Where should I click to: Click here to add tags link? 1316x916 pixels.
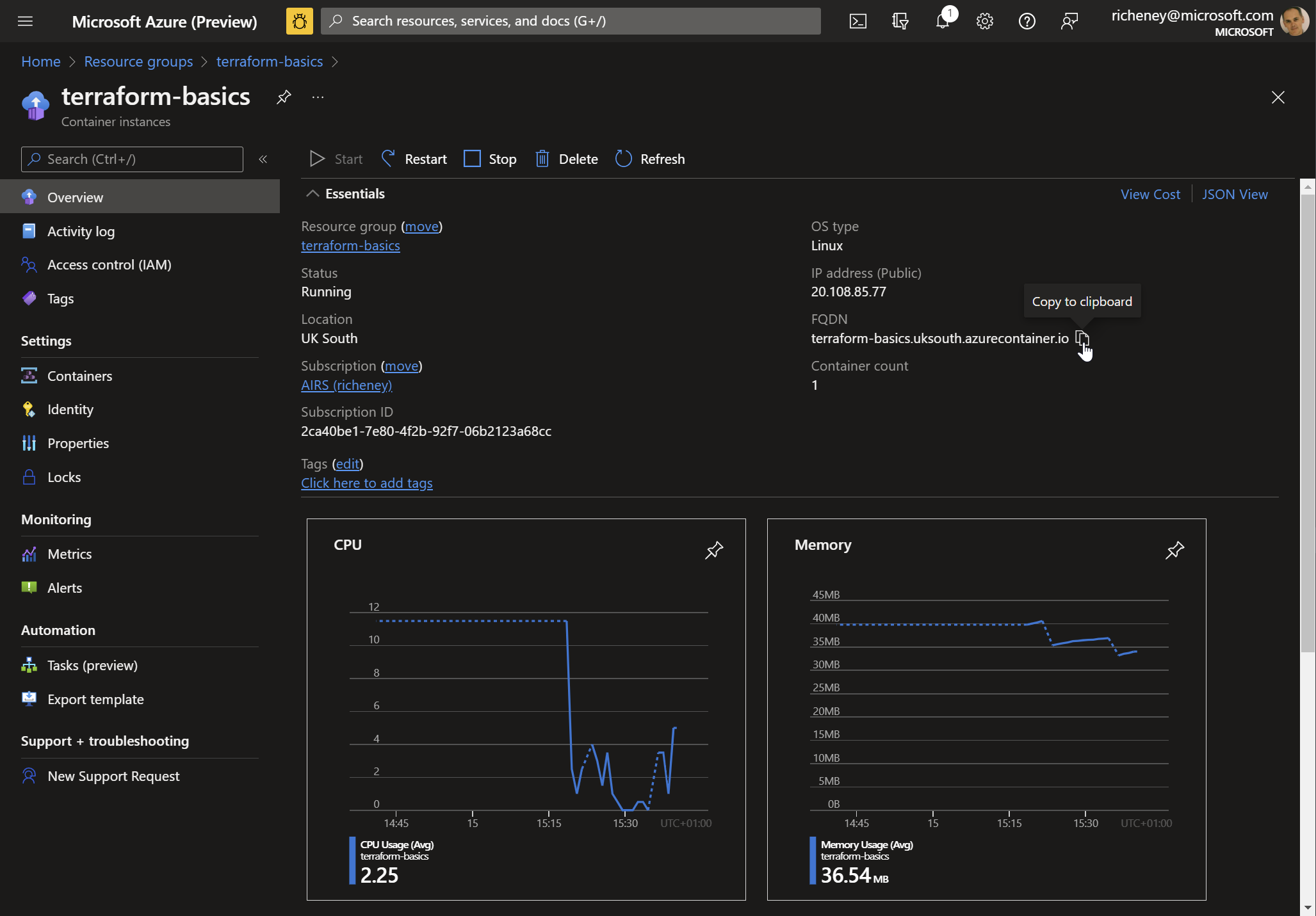point(366,483)
